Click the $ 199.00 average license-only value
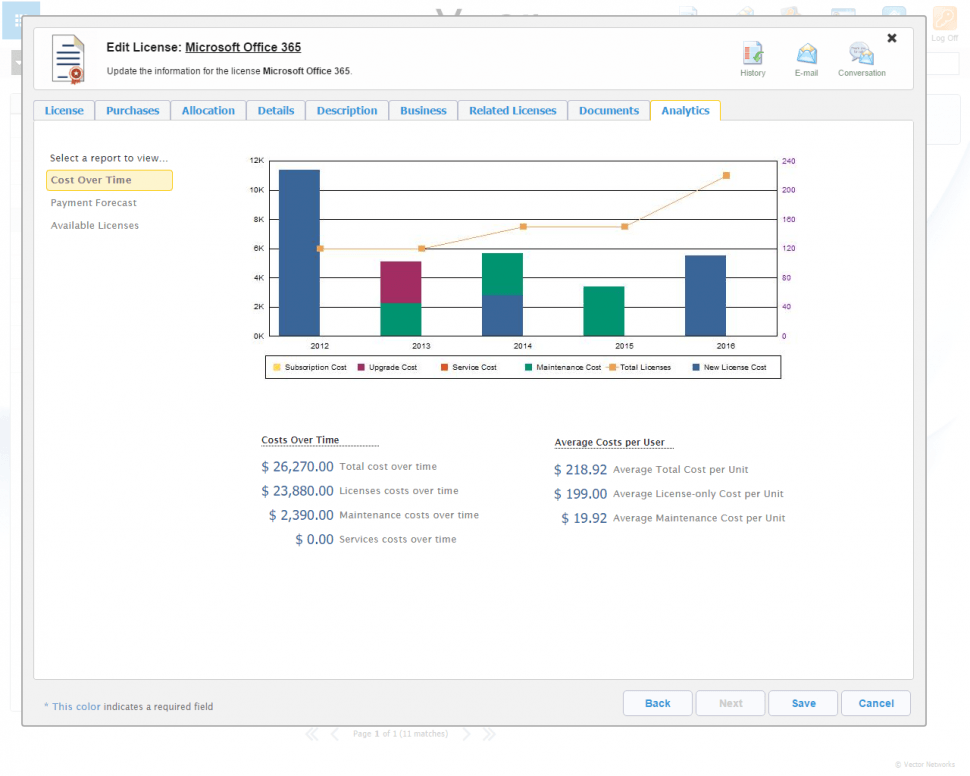Screen dimensions: 970x776 (x=580, y=494)
